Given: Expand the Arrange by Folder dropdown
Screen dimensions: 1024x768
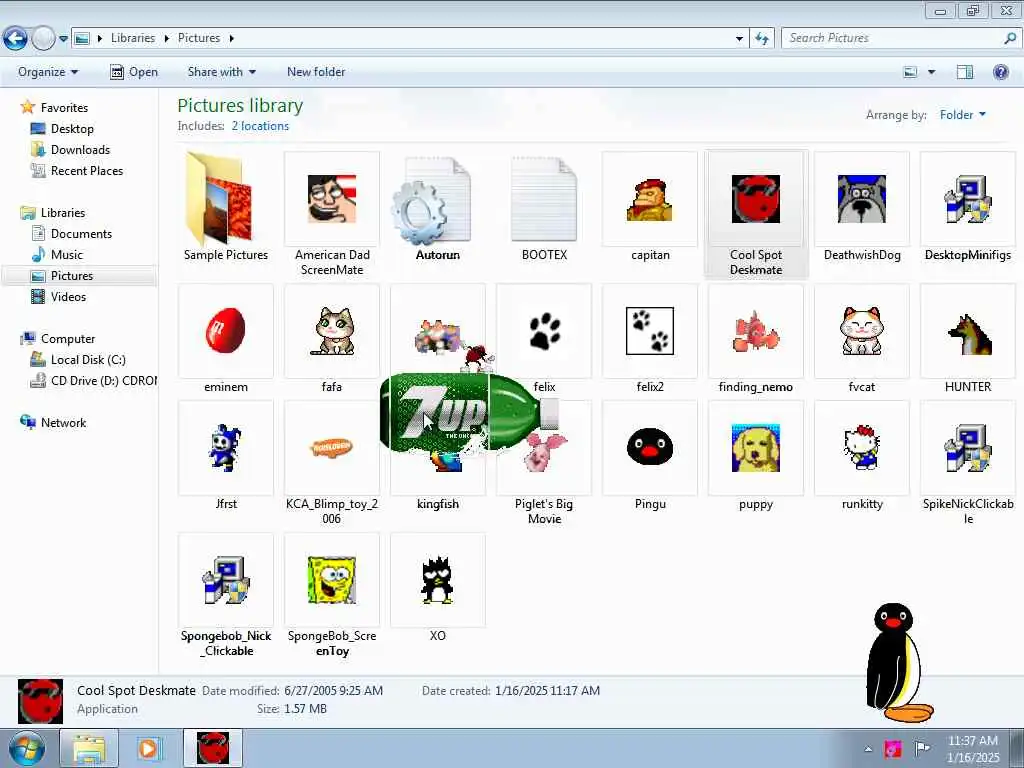Looking at the screenshot, I should pyautogui.click(x=963, y=115).
